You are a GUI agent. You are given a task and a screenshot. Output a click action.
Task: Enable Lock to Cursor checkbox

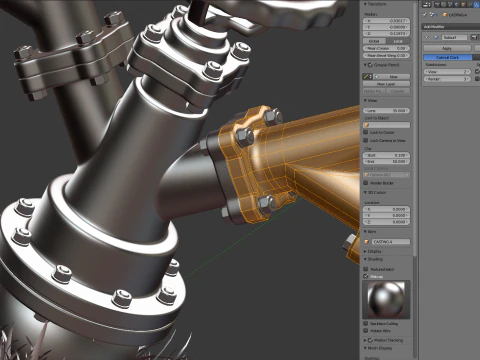point(366,132)
